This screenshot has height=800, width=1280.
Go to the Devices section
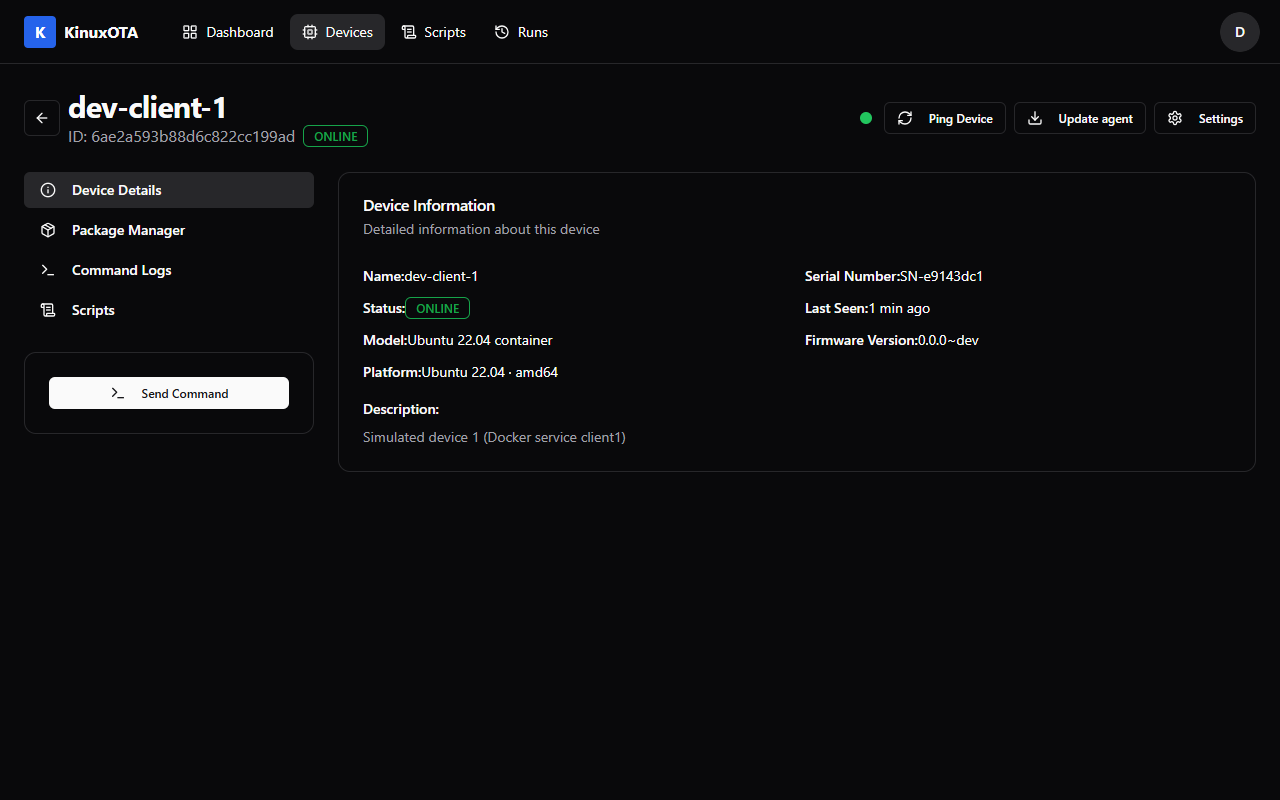337,32
